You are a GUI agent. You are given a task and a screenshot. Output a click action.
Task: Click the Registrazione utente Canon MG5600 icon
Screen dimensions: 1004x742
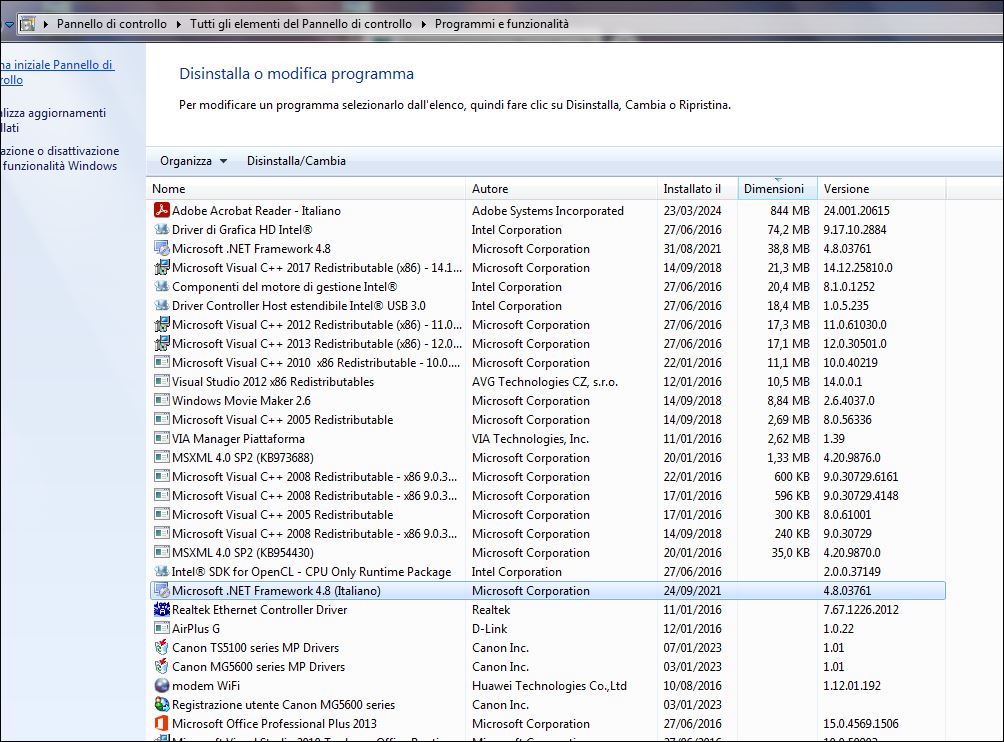click(x=161, y=704)
